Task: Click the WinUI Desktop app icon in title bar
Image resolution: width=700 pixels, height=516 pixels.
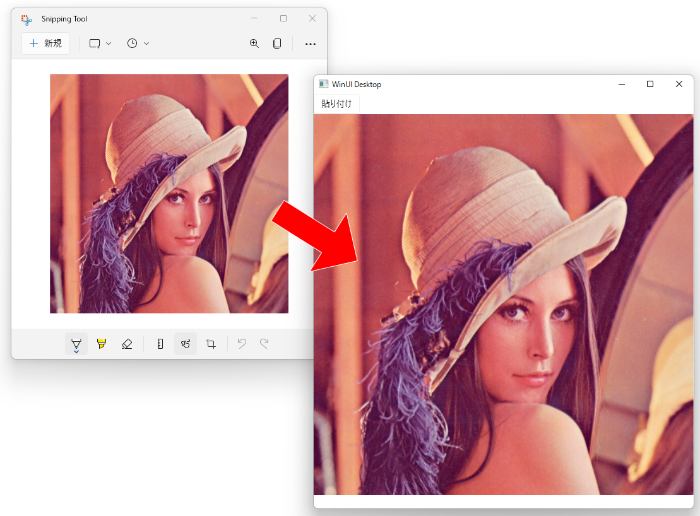Action: click(324, 84)
